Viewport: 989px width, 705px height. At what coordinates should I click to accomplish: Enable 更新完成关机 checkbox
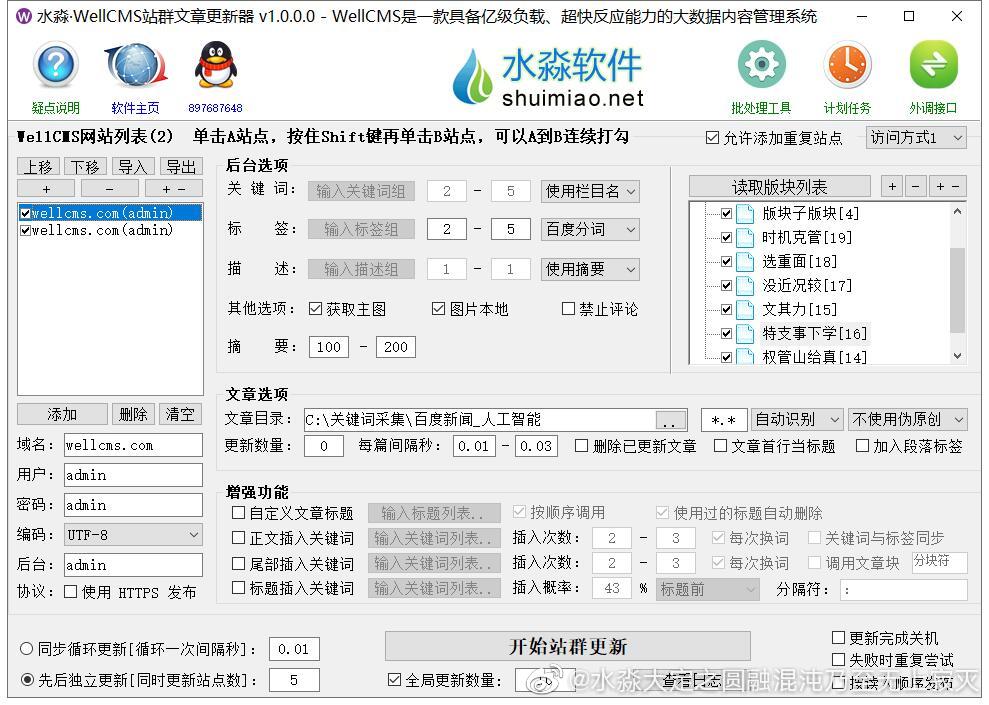838,638
